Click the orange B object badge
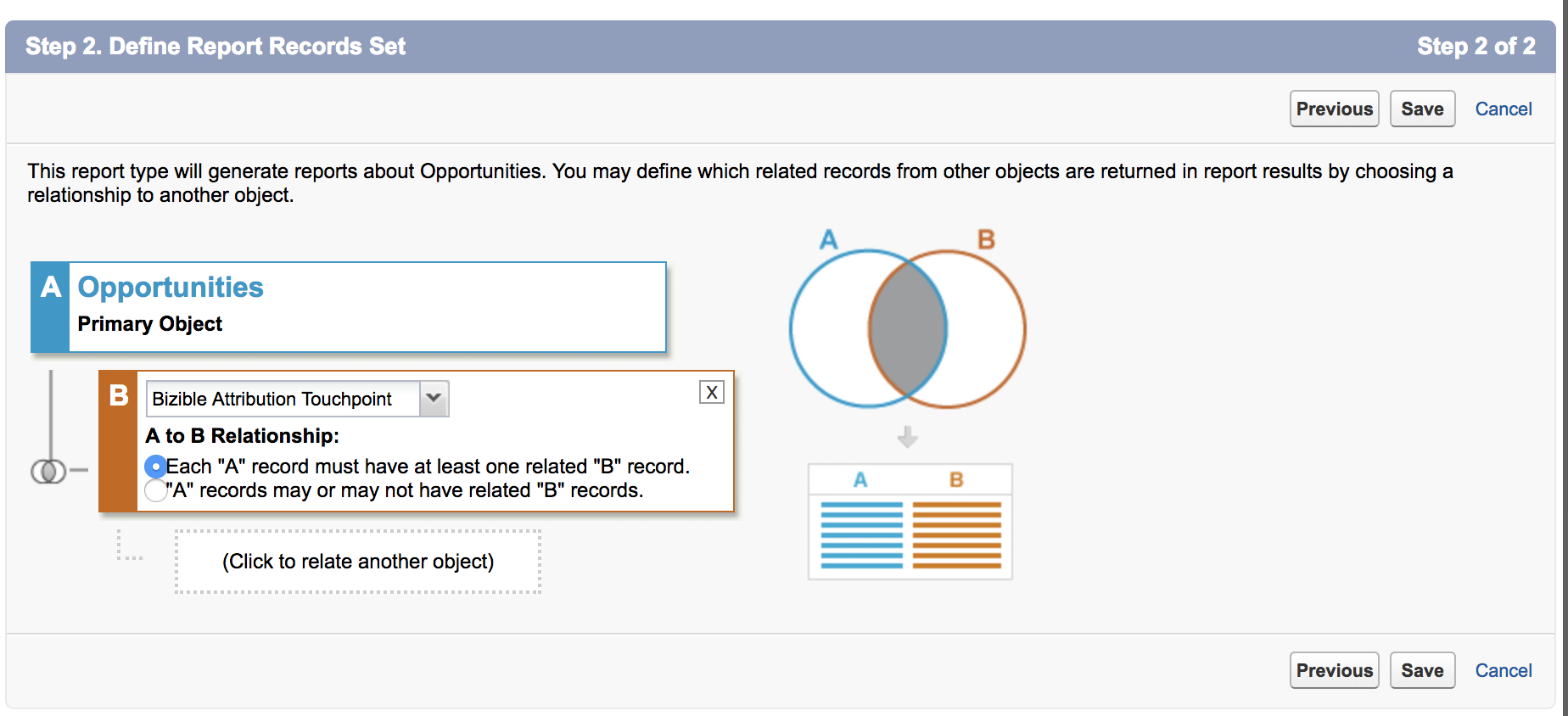This screenshot has height=716, width=1568. (x=119, y=441)
